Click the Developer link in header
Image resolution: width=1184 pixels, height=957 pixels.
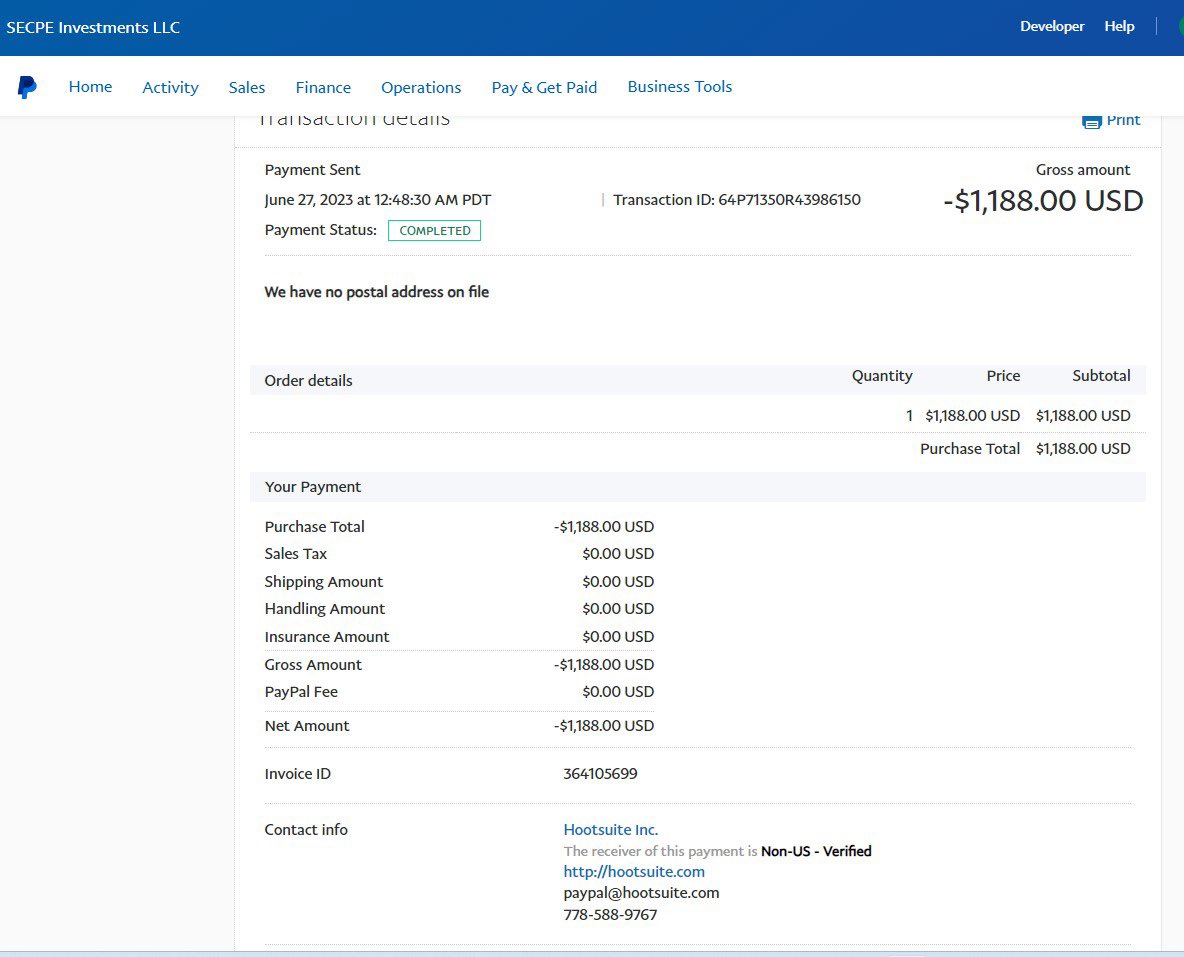(x=1052, y=26)
